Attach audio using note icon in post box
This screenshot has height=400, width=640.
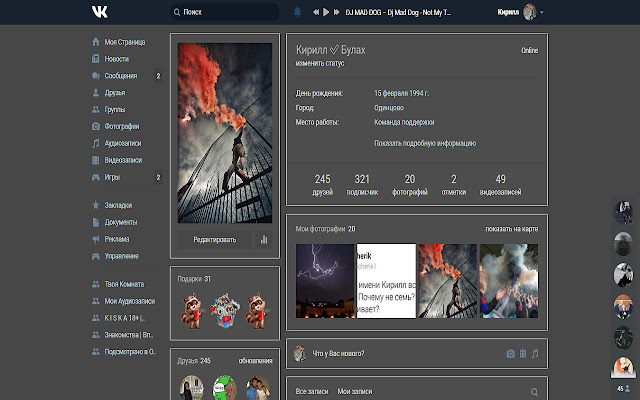click(x=535, y=354)
